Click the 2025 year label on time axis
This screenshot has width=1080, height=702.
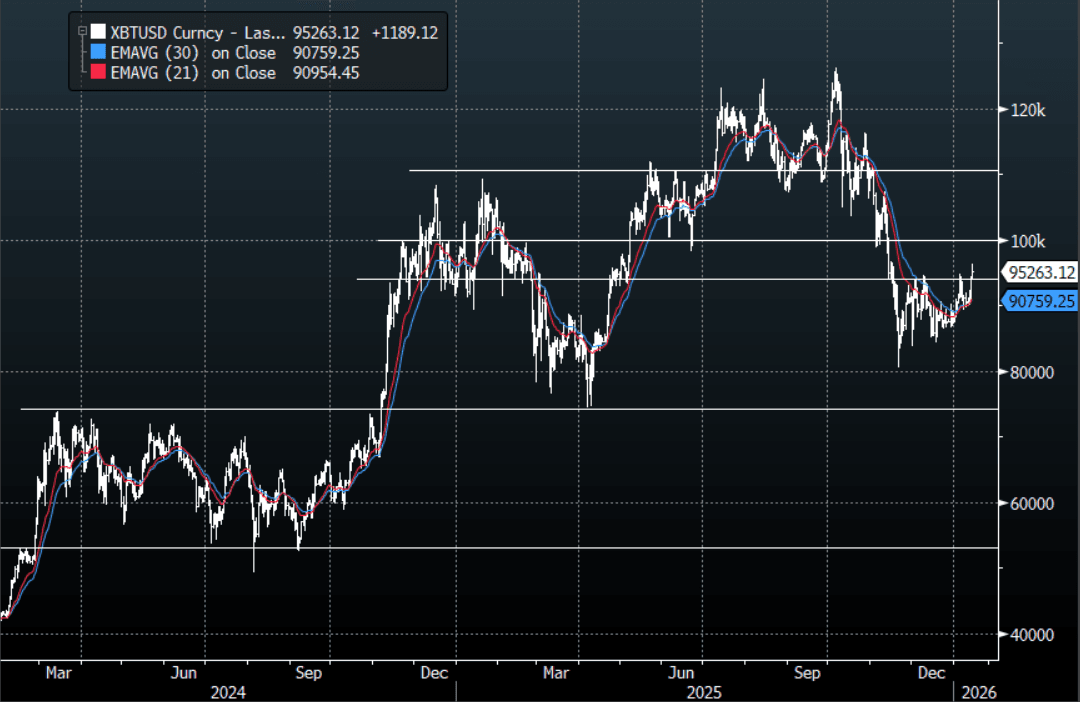(705, 691)
